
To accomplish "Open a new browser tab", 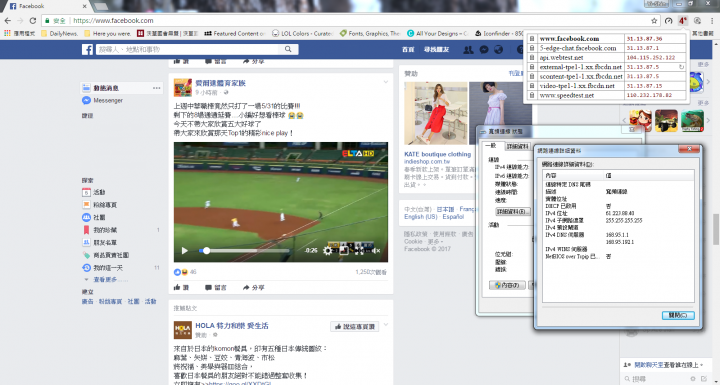I will 101,6.
